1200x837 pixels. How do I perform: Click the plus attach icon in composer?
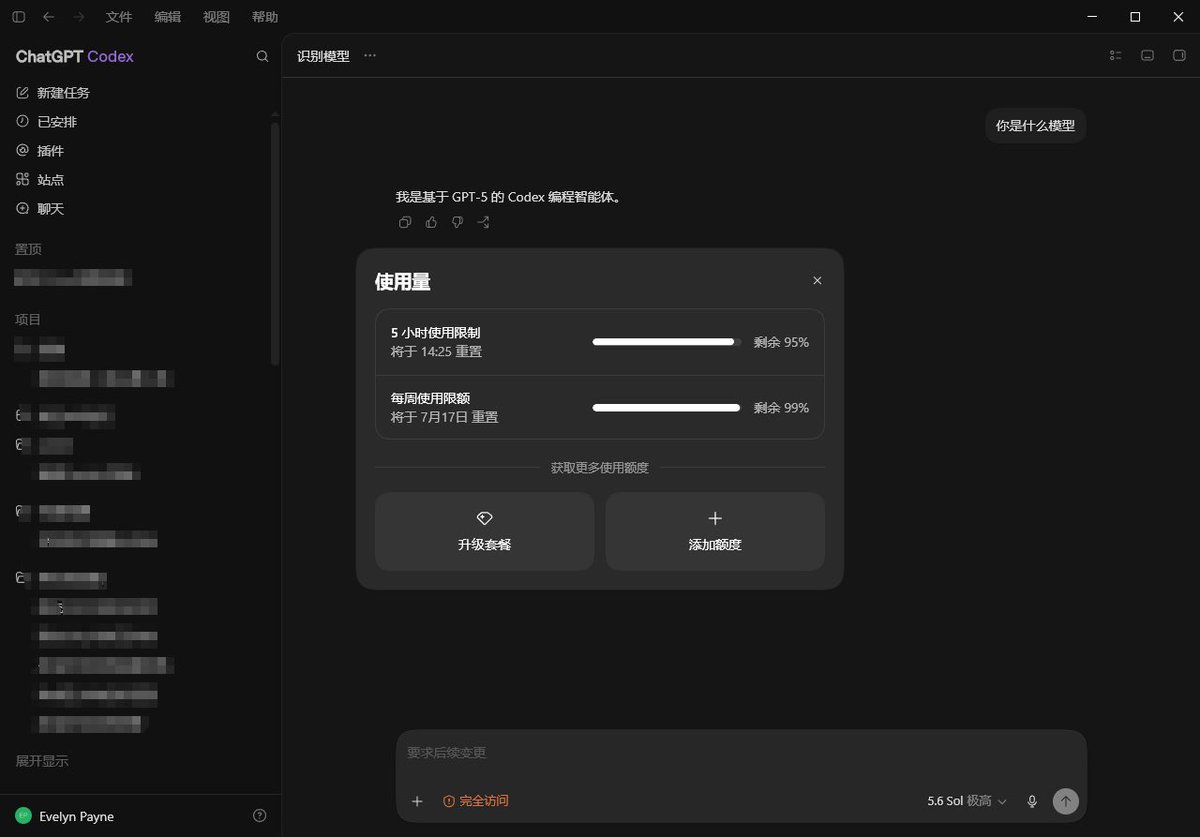[x=418, y=801]
